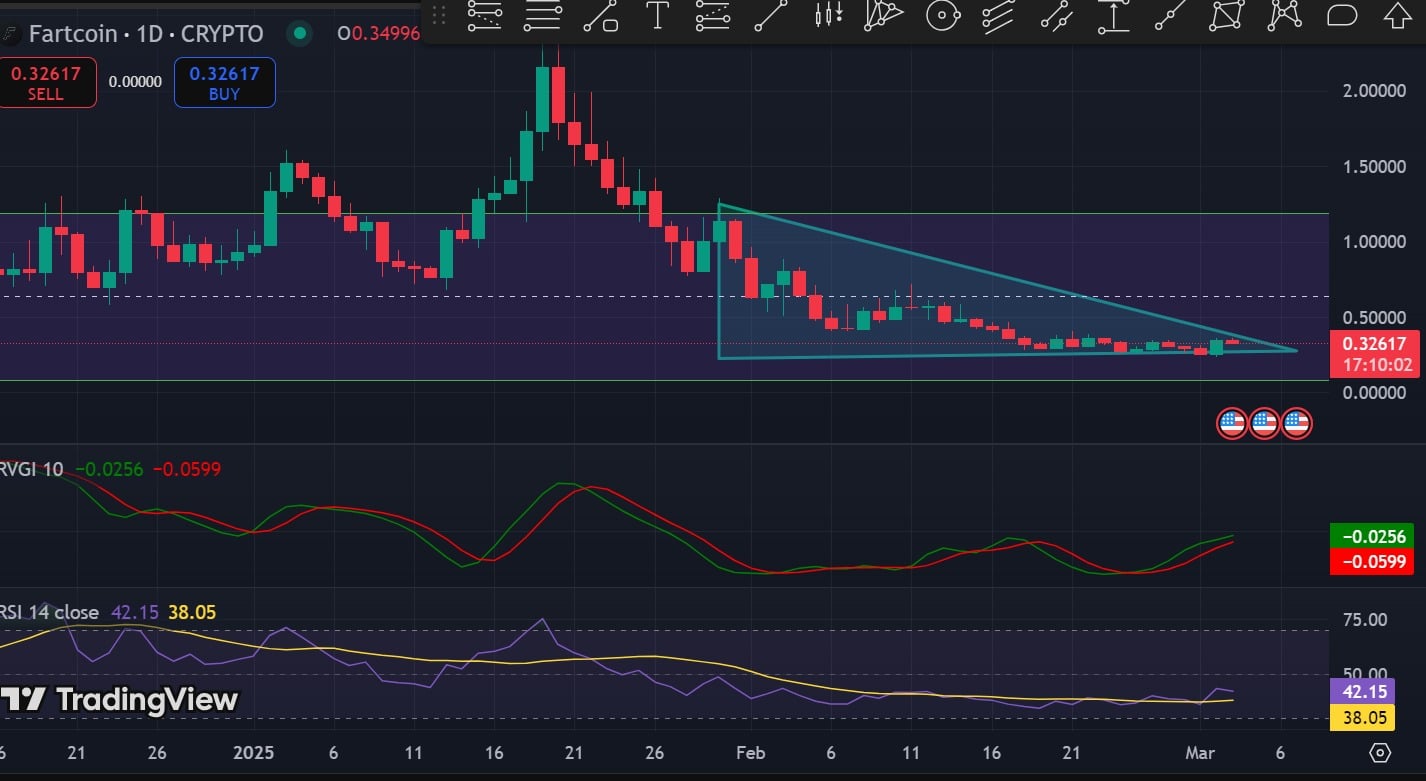
Task: Click the TradingView logo
Action: 120,699
